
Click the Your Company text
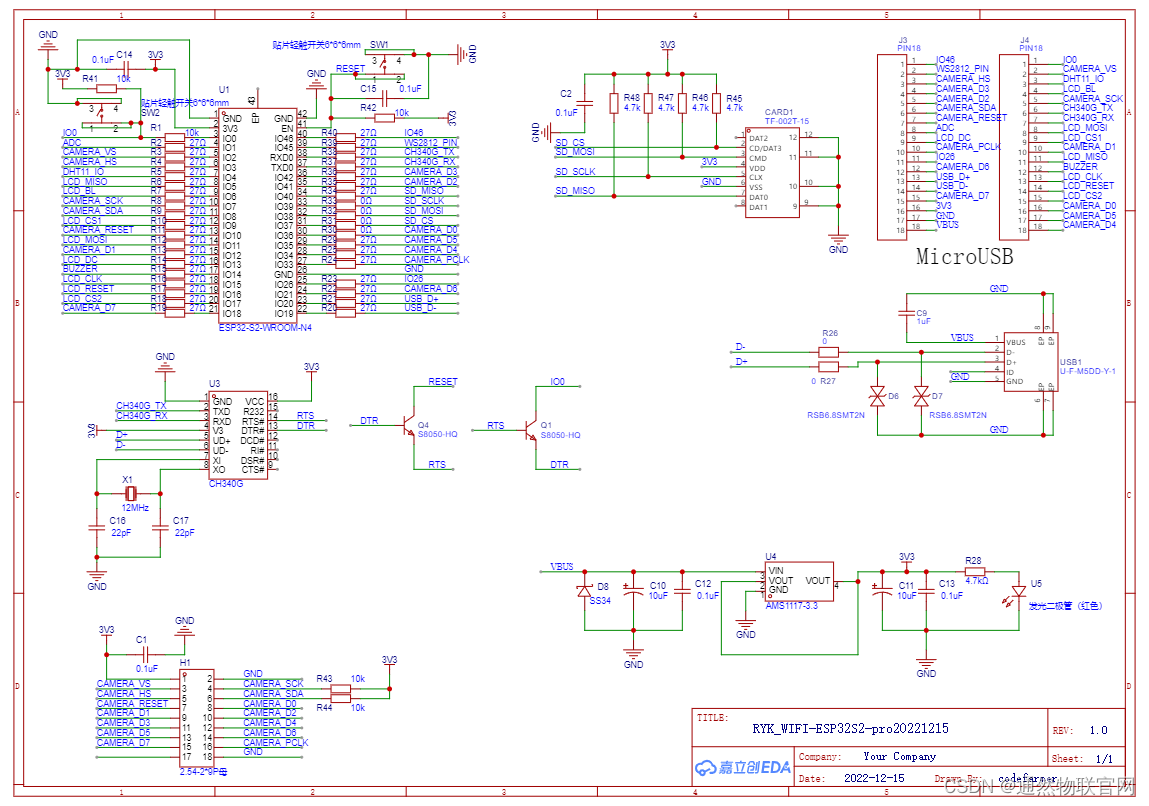[899, 756]
